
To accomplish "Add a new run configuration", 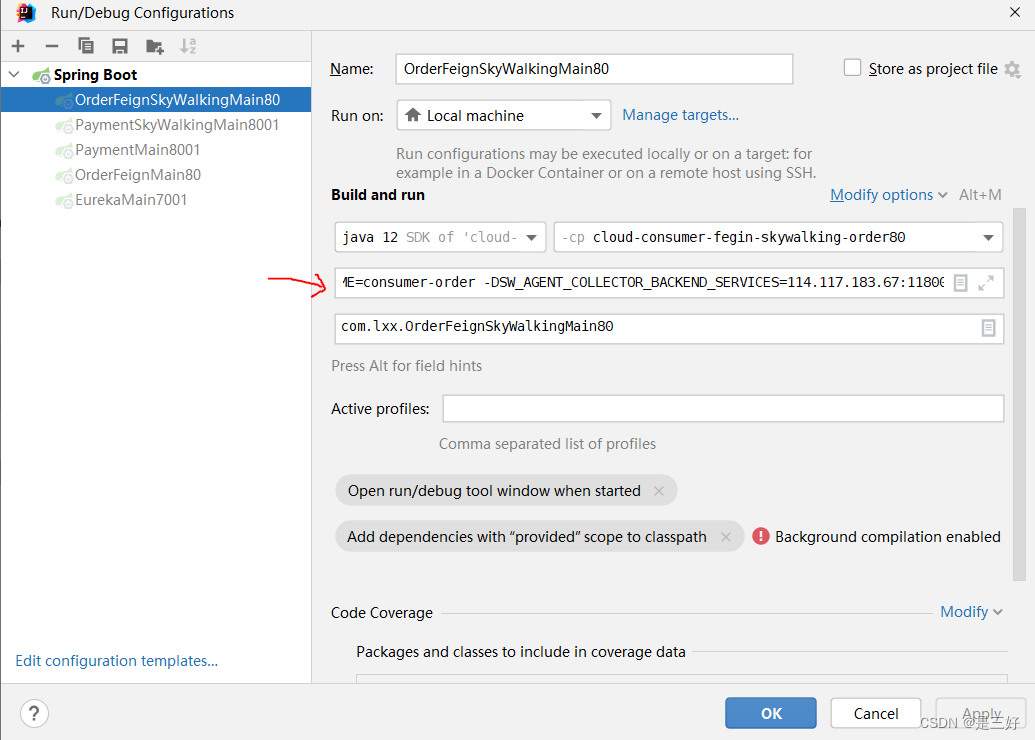I will [18, 46].
